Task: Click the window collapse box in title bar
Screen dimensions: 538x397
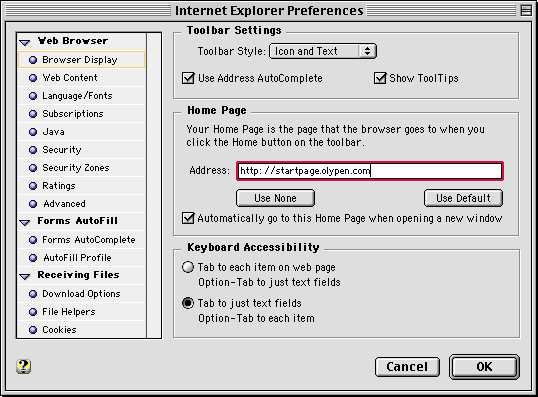Action: tap(526, 11)
